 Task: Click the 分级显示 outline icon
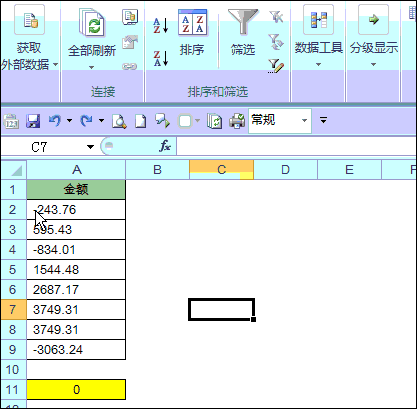373,20
